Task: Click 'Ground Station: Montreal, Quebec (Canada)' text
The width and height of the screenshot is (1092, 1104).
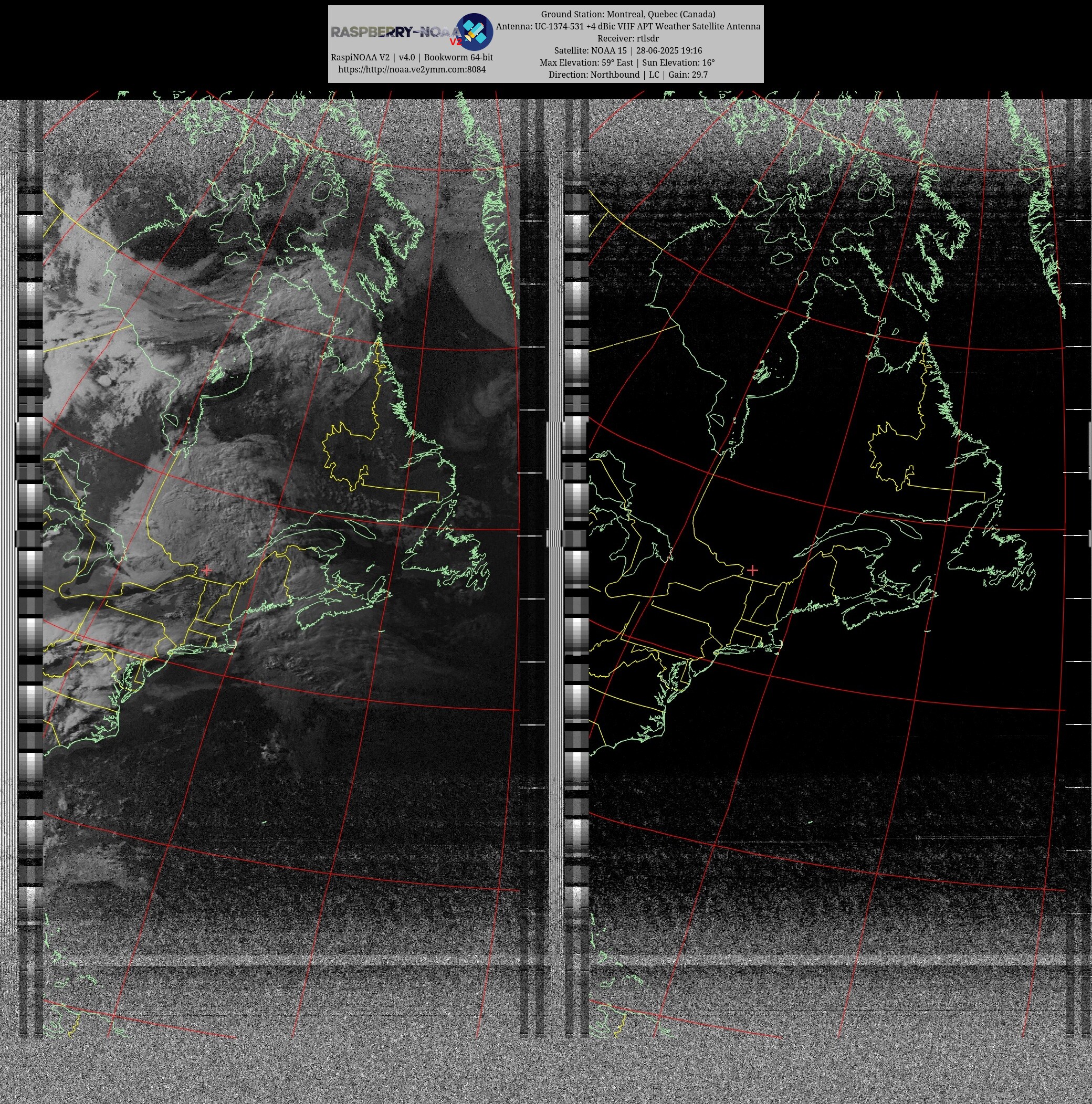Action: pos(628,14)
